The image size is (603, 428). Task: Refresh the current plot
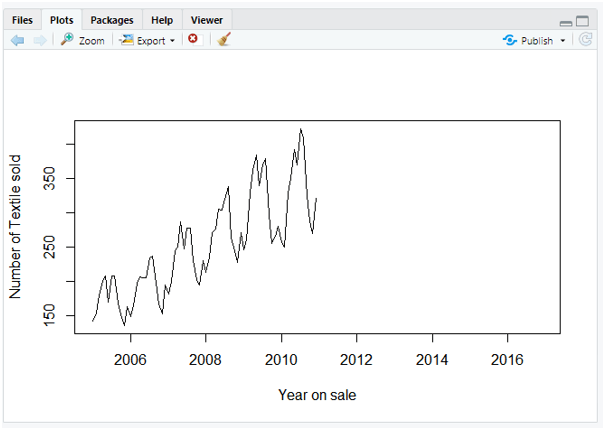pyautogui.click(x=585, y=40)
